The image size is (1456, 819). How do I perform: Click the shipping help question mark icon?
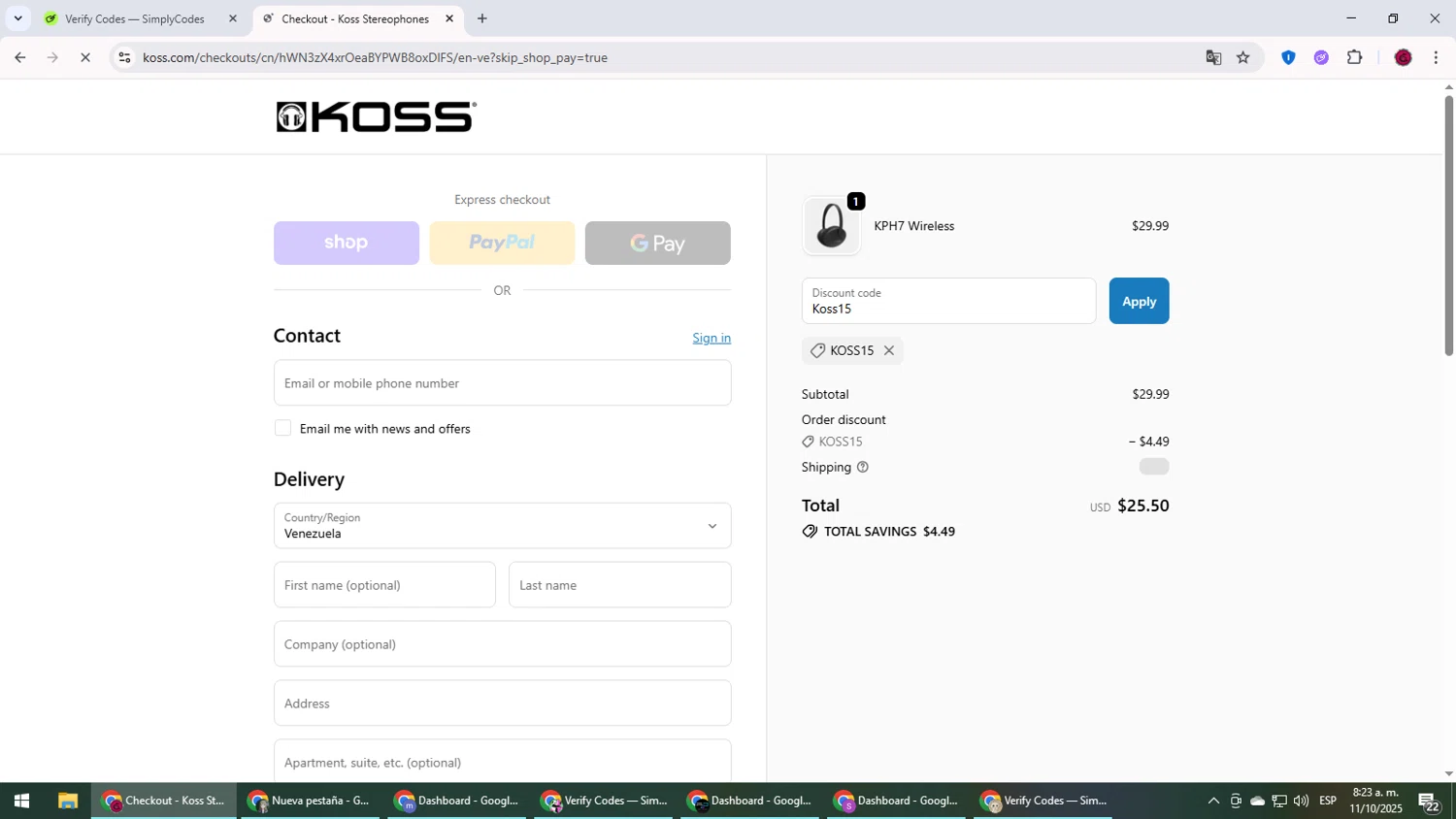863,467
